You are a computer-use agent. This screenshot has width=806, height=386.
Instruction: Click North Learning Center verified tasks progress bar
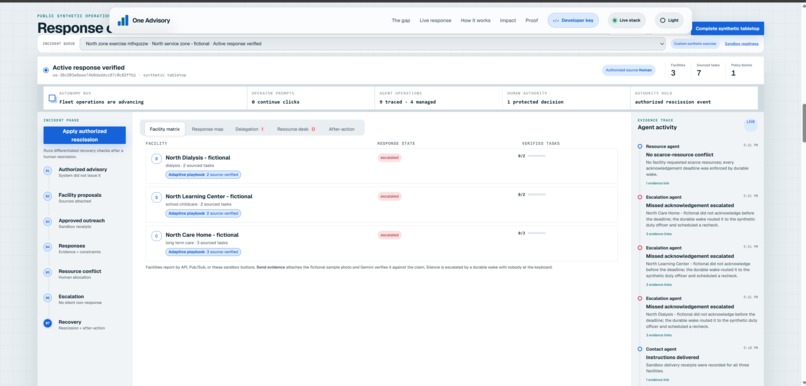click(537, 194)
